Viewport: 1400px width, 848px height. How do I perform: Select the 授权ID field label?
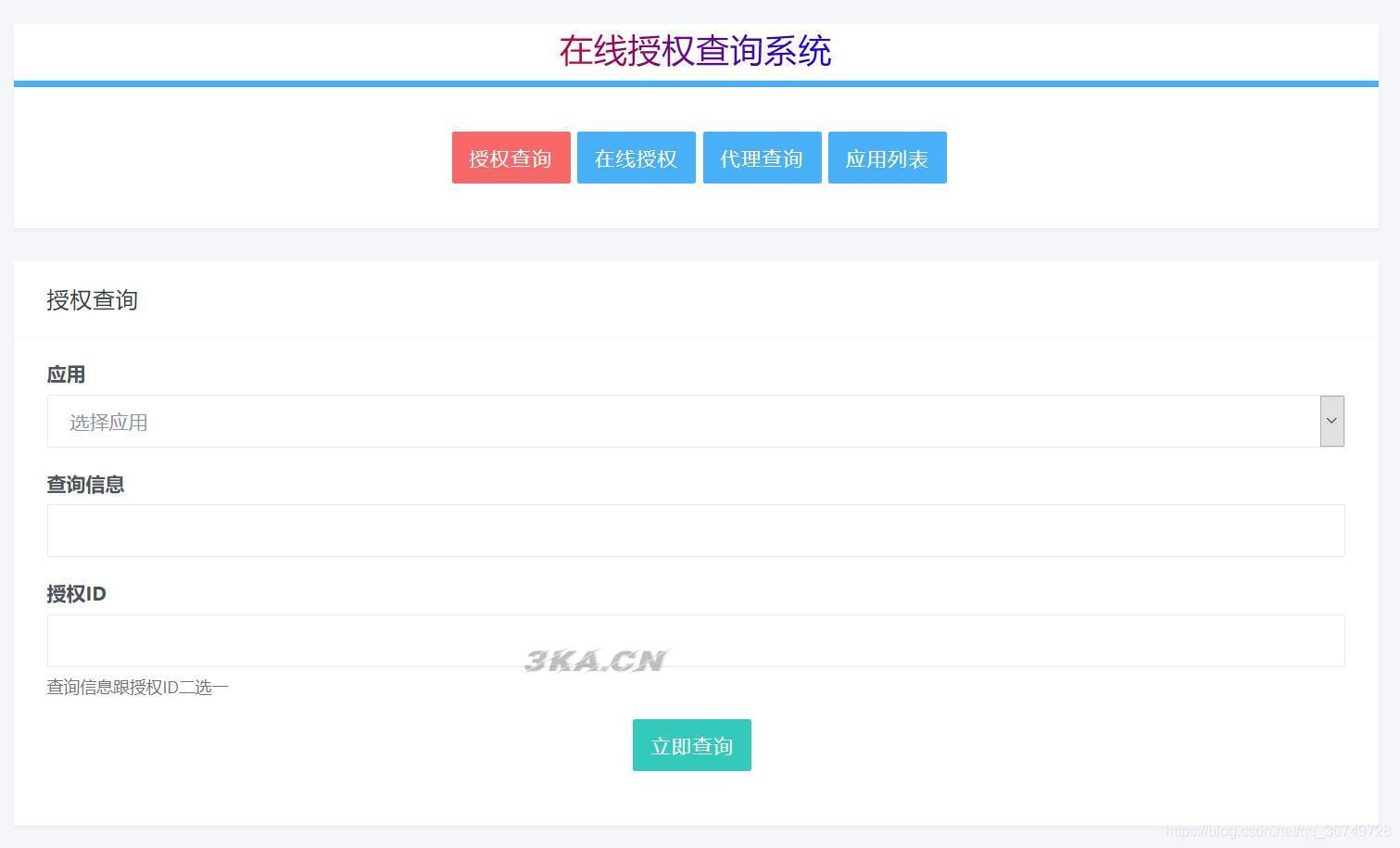coord(76,593)
